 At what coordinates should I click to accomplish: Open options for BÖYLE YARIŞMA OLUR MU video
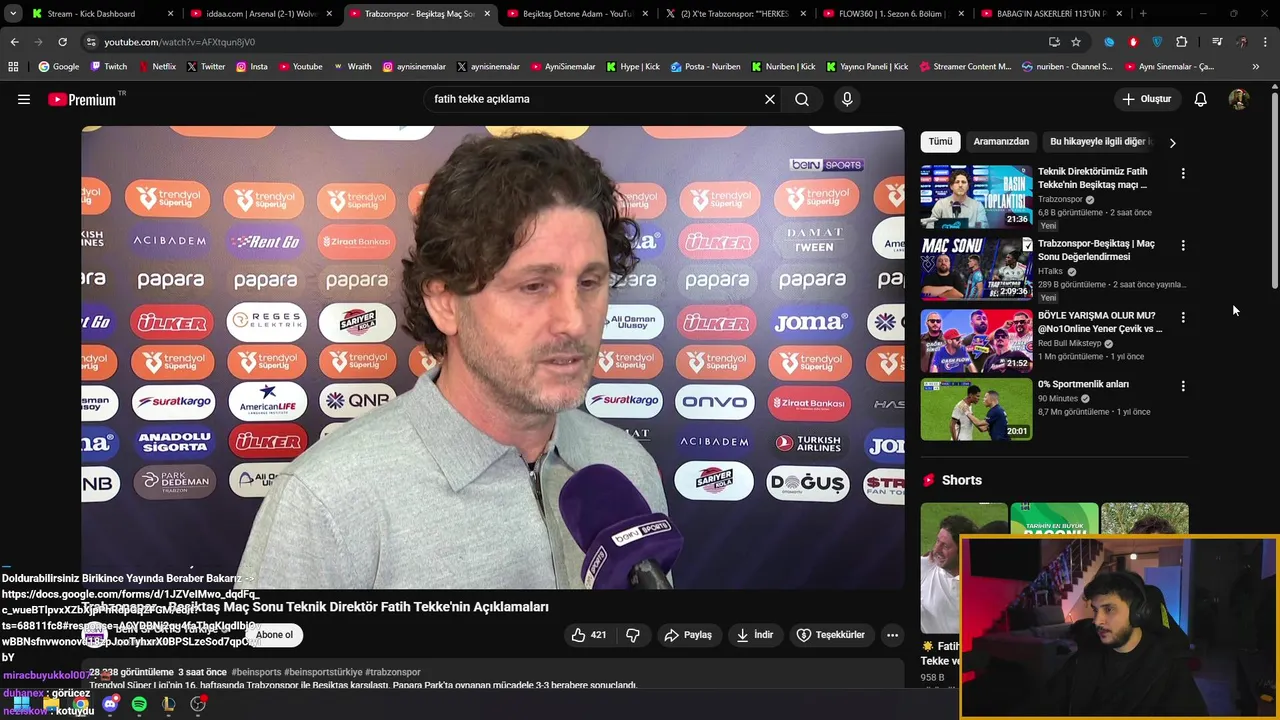(1183, 317)
